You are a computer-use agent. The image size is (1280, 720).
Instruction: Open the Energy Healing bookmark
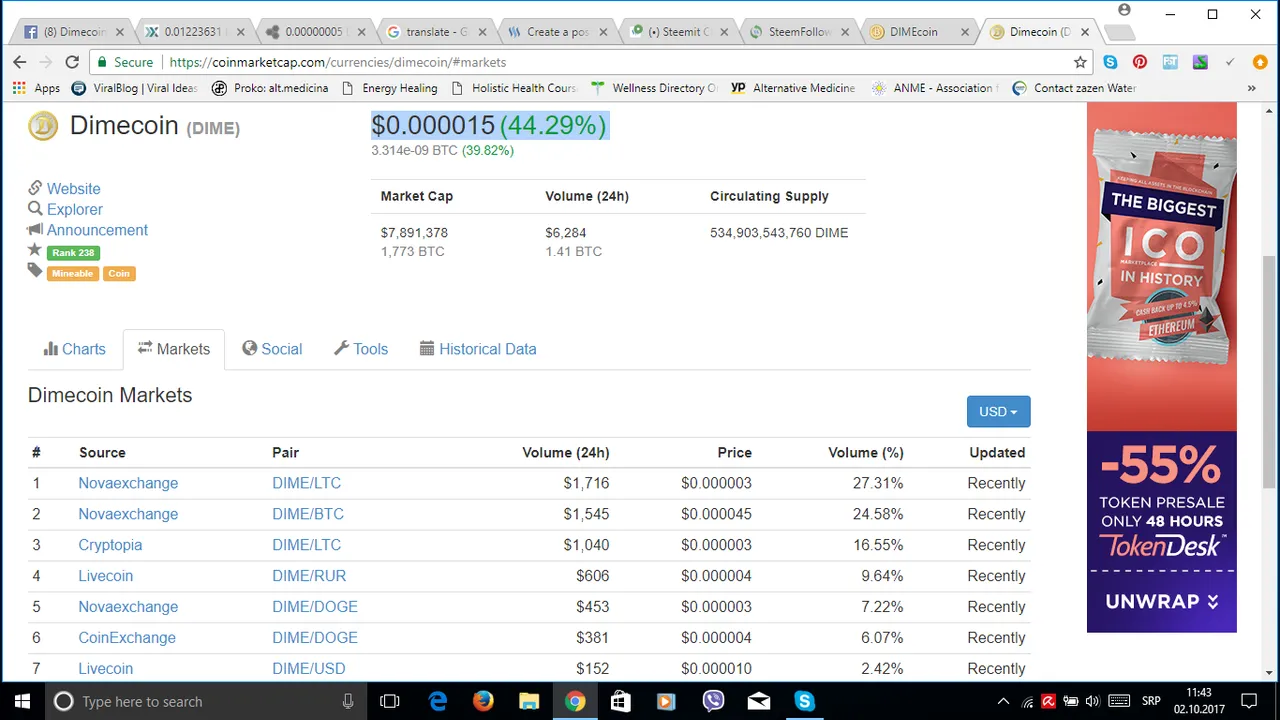389,88
